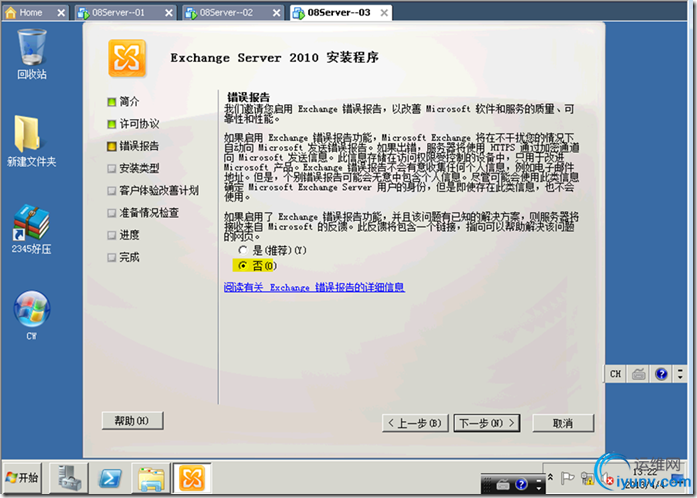The width and height of the screenshot is (697, 498).
Task: Open the 新建文件夹 folder on desktop
Action: click(x=31, y=141)
